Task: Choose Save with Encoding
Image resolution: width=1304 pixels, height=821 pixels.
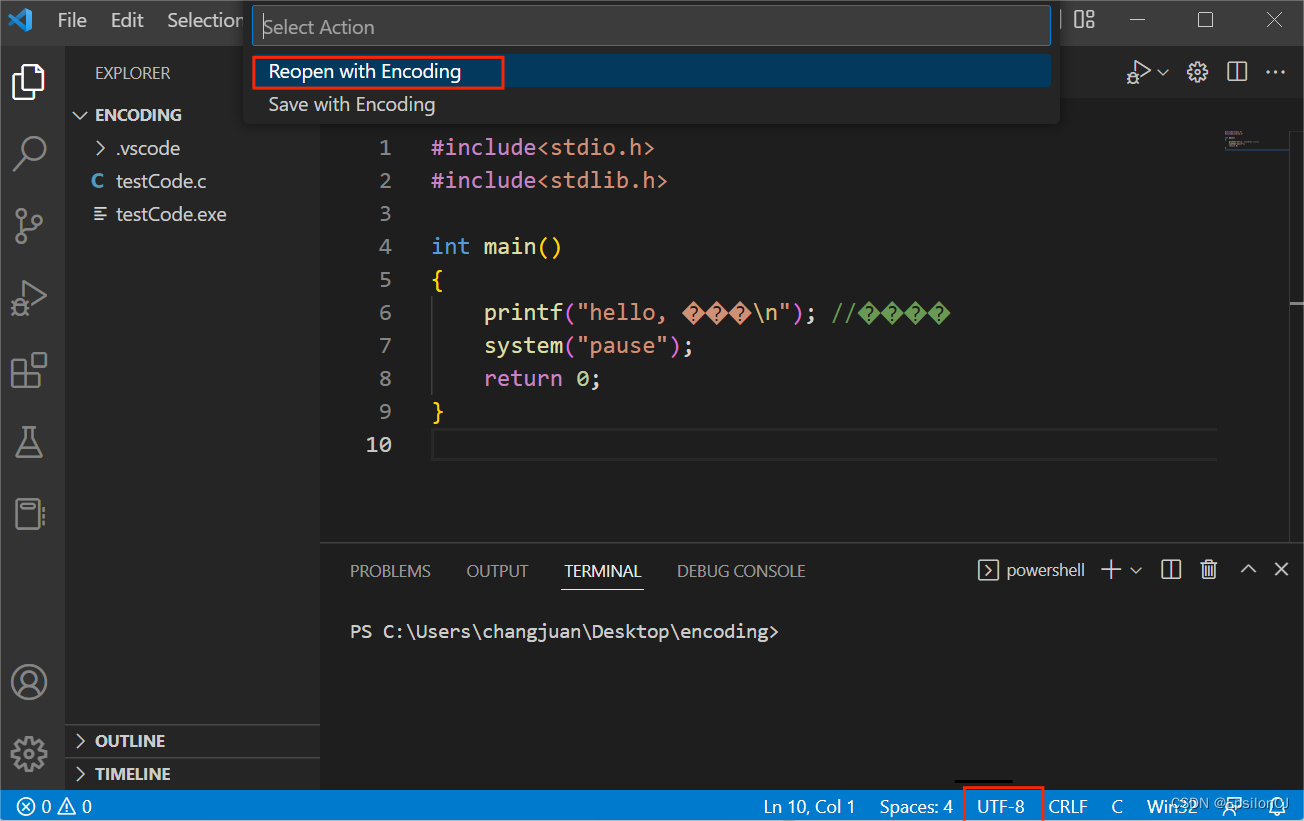Action: point(651,104)
